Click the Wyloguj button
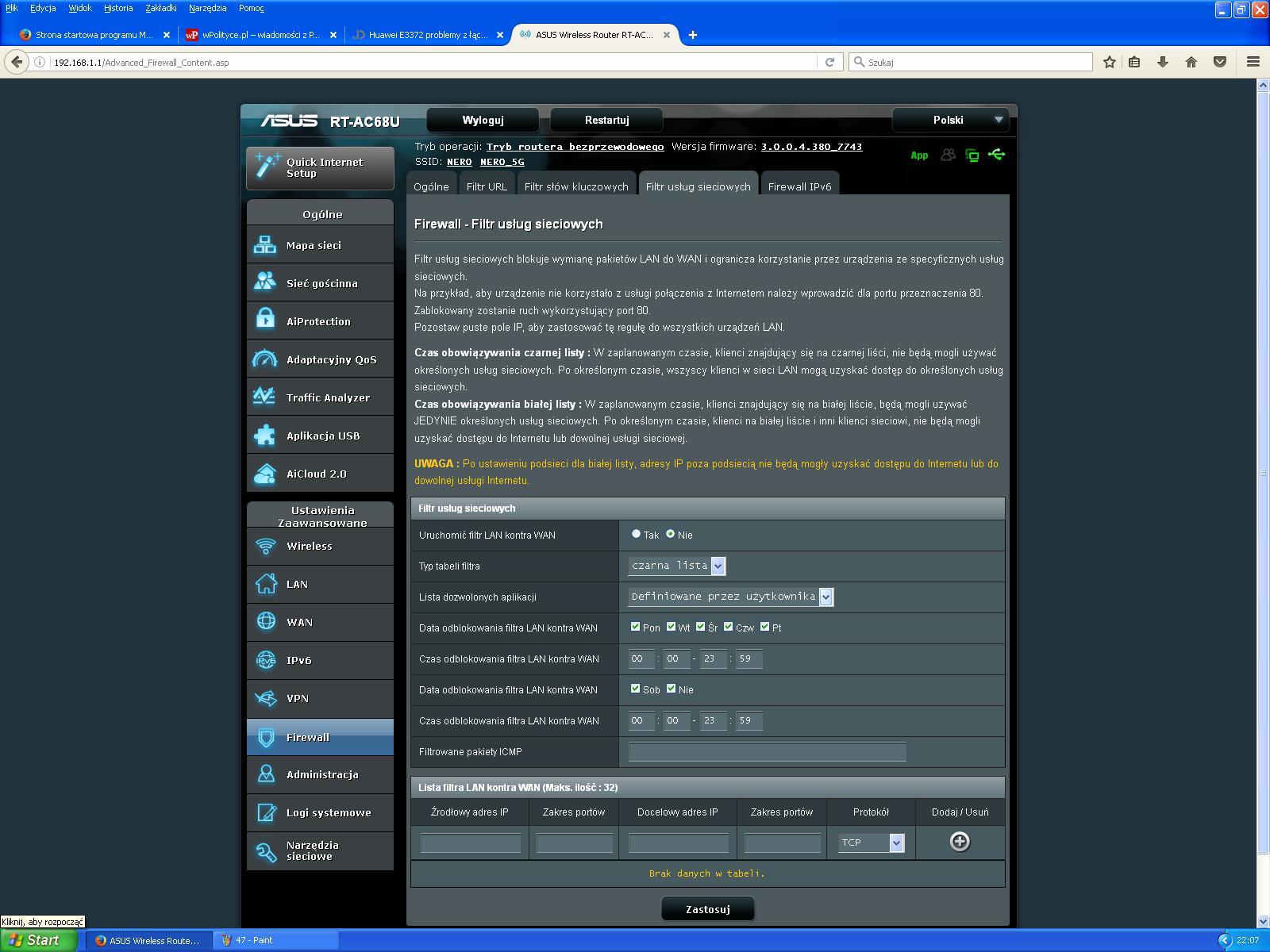Screen dimensions: 1270x952 tap(483, 120)
